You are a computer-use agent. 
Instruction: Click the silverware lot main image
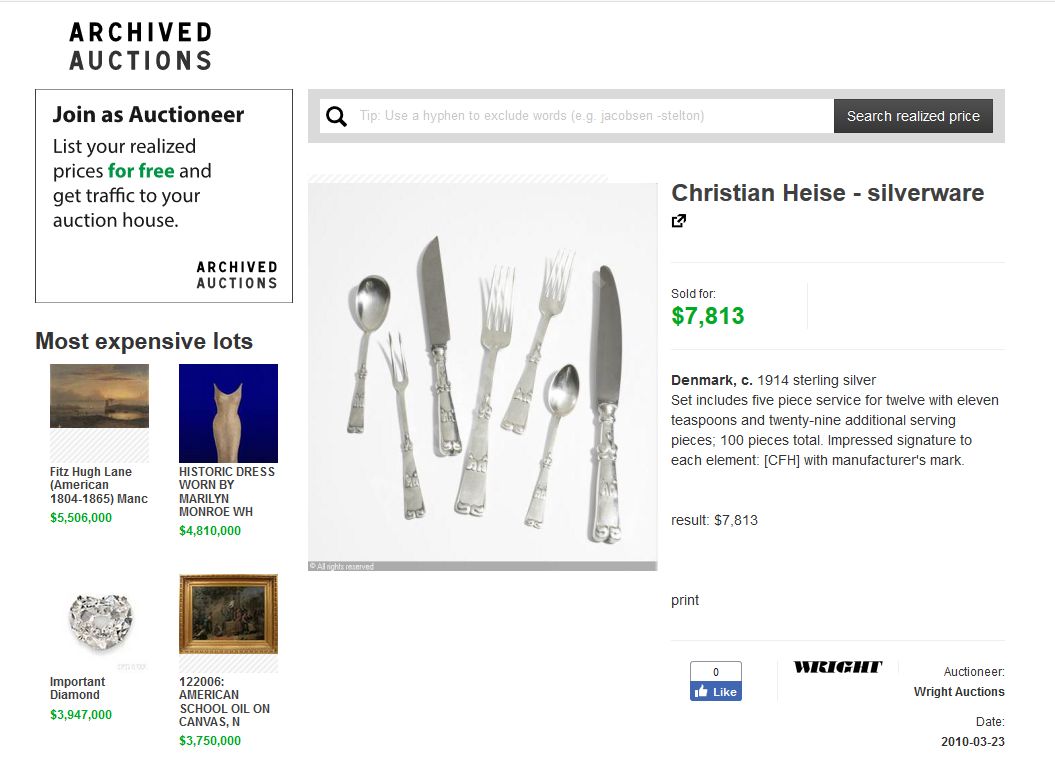pyautogui.click(x=482, y=377)
